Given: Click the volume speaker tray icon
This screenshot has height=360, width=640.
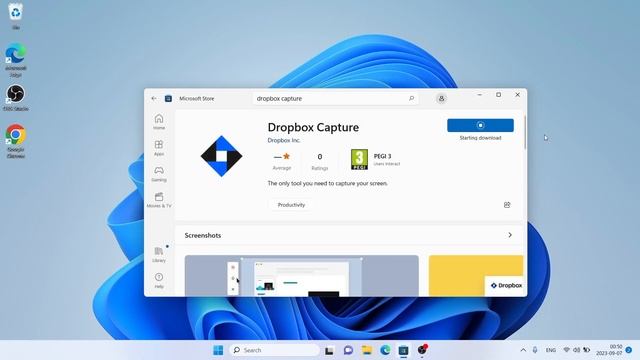Looking at the screenshot, I should coord(576,350).
